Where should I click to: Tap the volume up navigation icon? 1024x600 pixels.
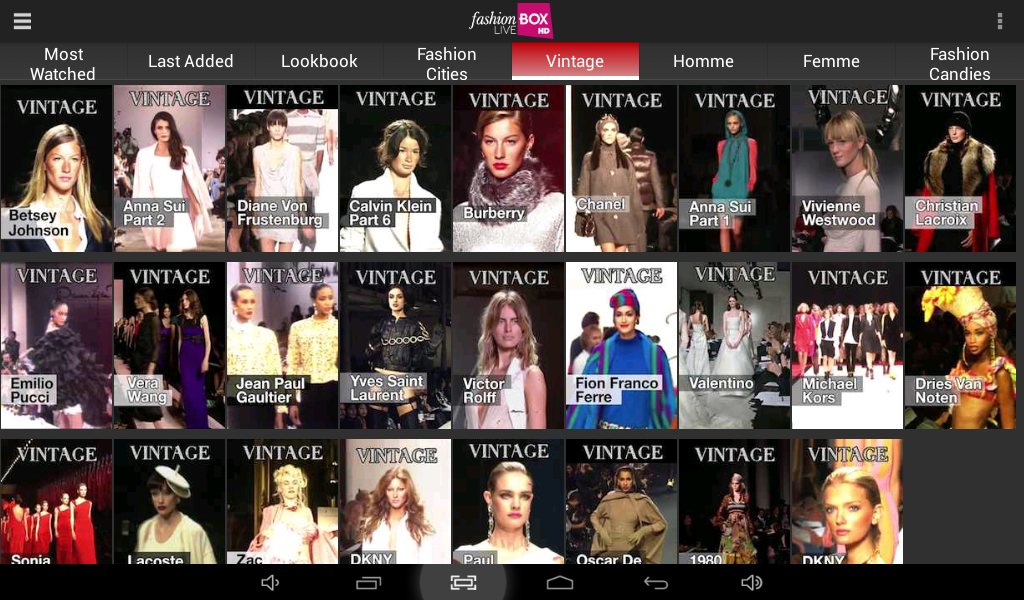[x=752, y=582]
